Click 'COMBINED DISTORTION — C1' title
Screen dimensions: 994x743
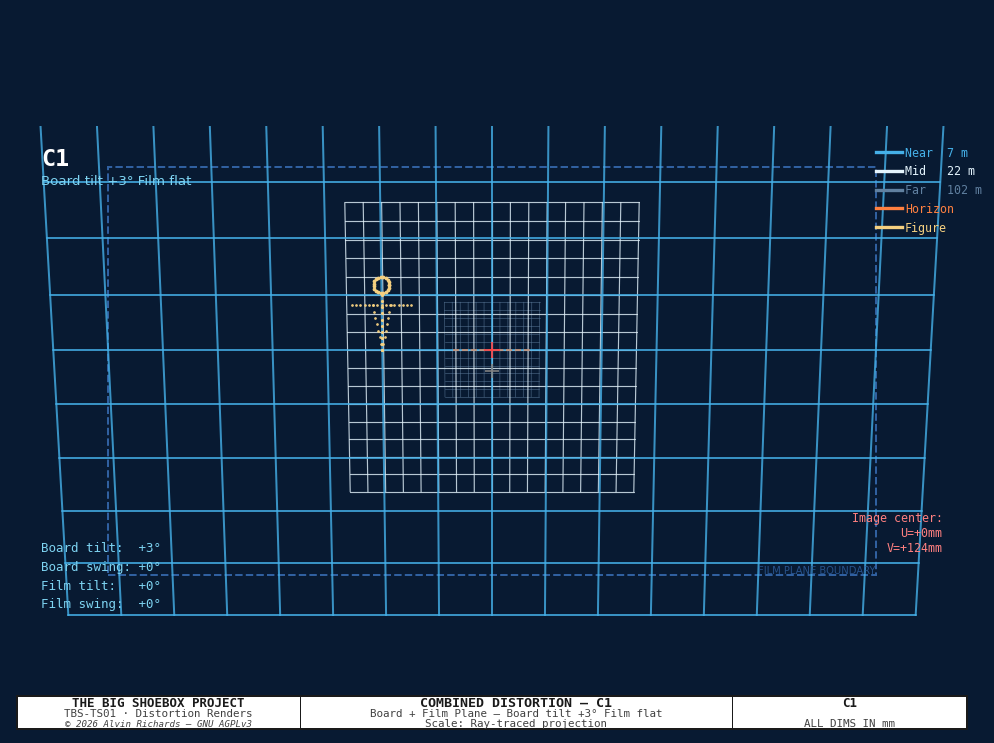[516, 703]
